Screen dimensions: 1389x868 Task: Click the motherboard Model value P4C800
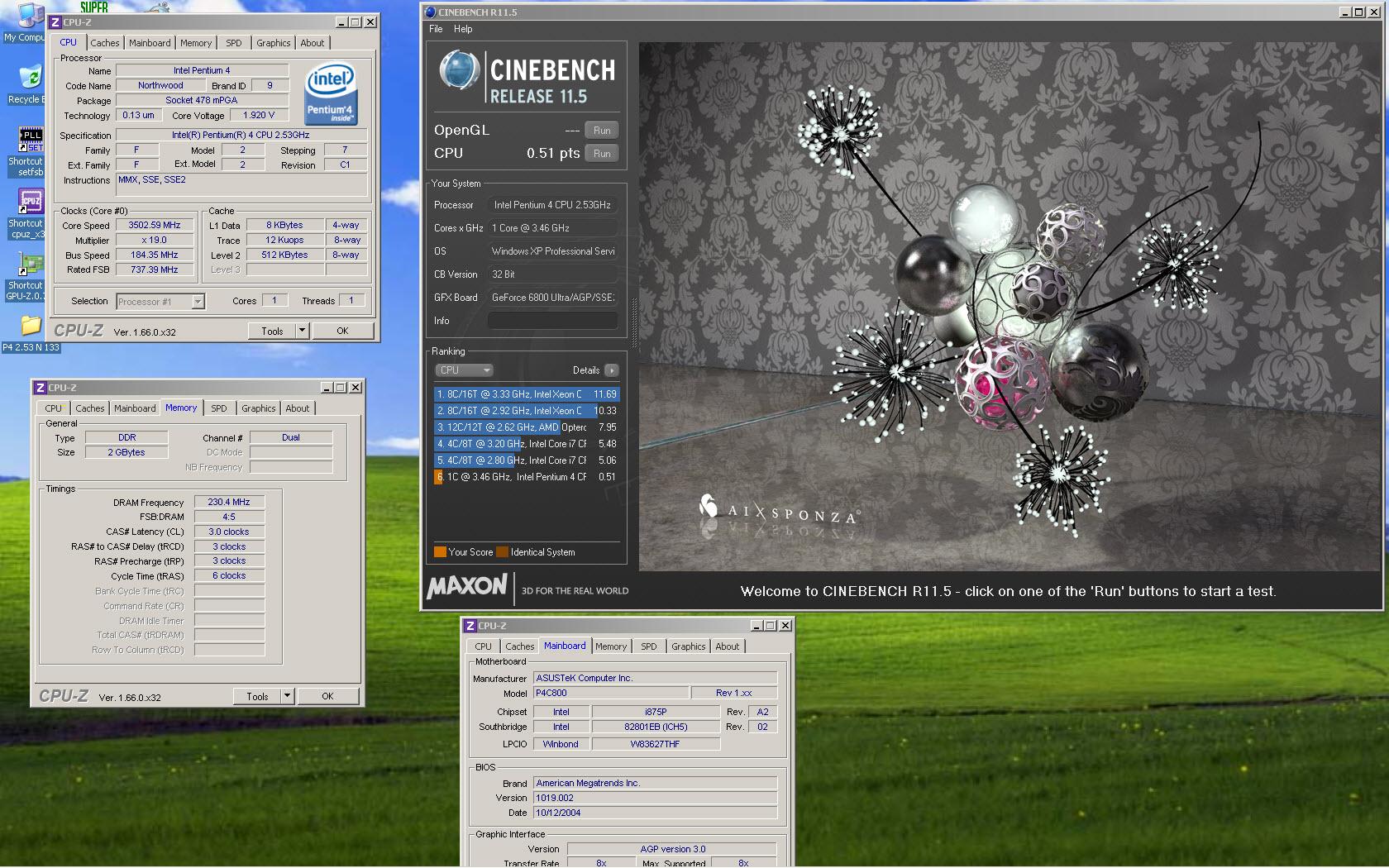(x=611, y=693)
